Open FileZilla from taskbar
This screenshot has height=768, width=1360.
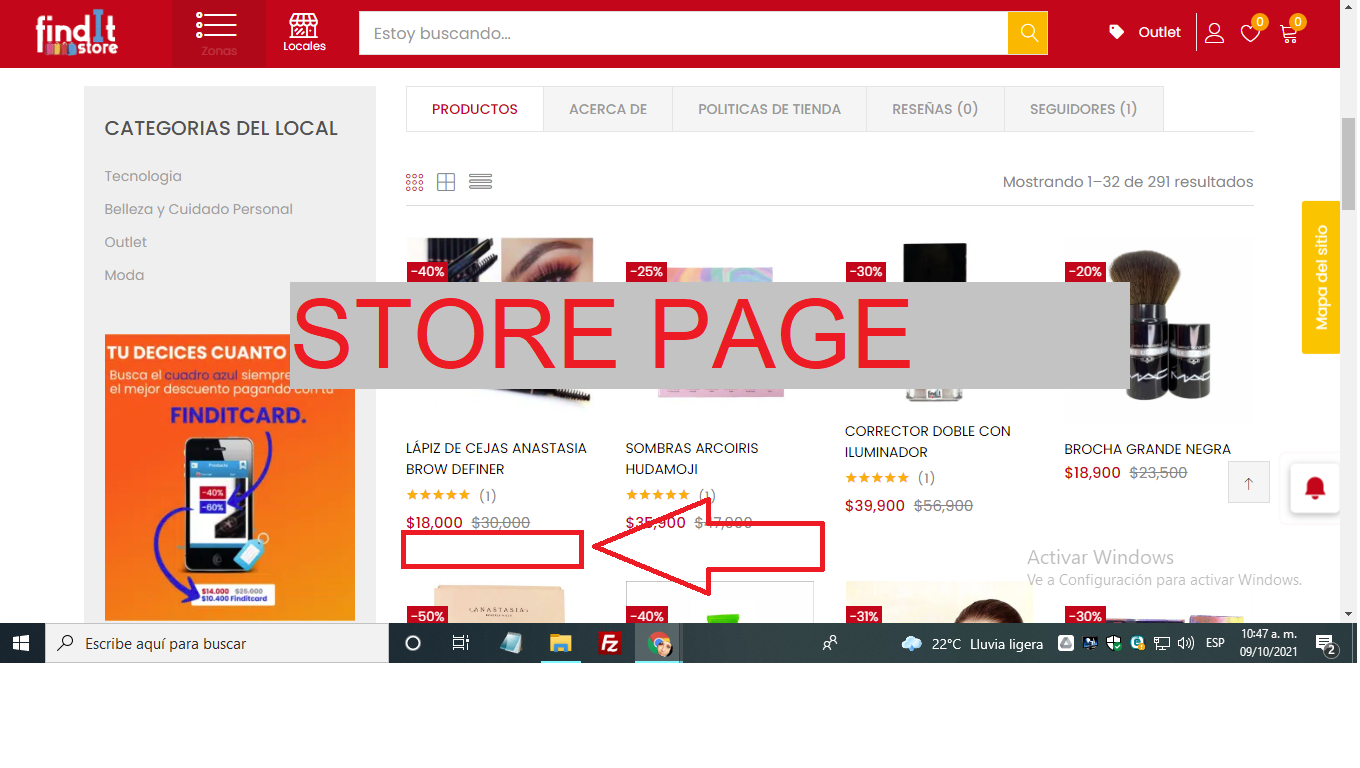[609, 643]
